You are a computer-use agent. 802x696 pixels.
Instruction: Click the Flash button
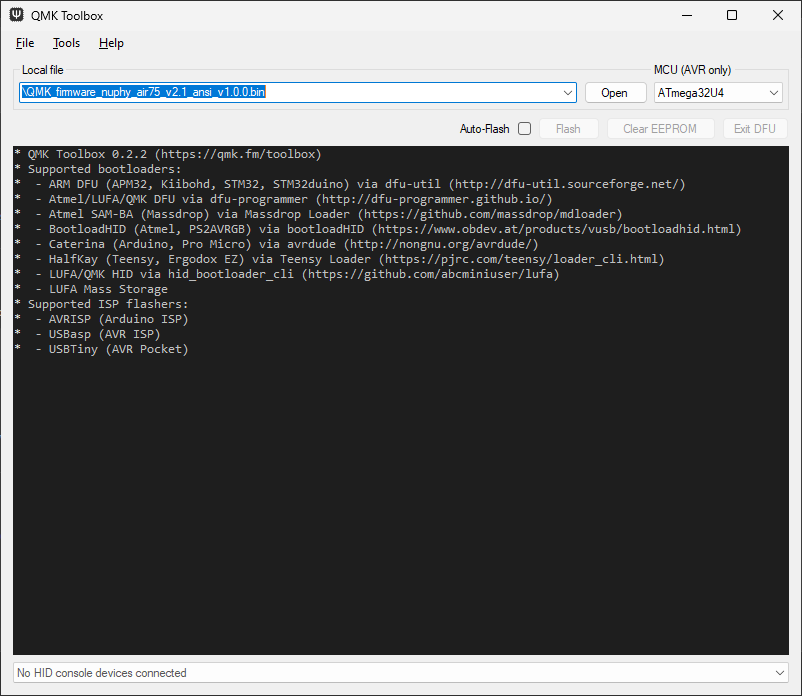coord(568,129)
